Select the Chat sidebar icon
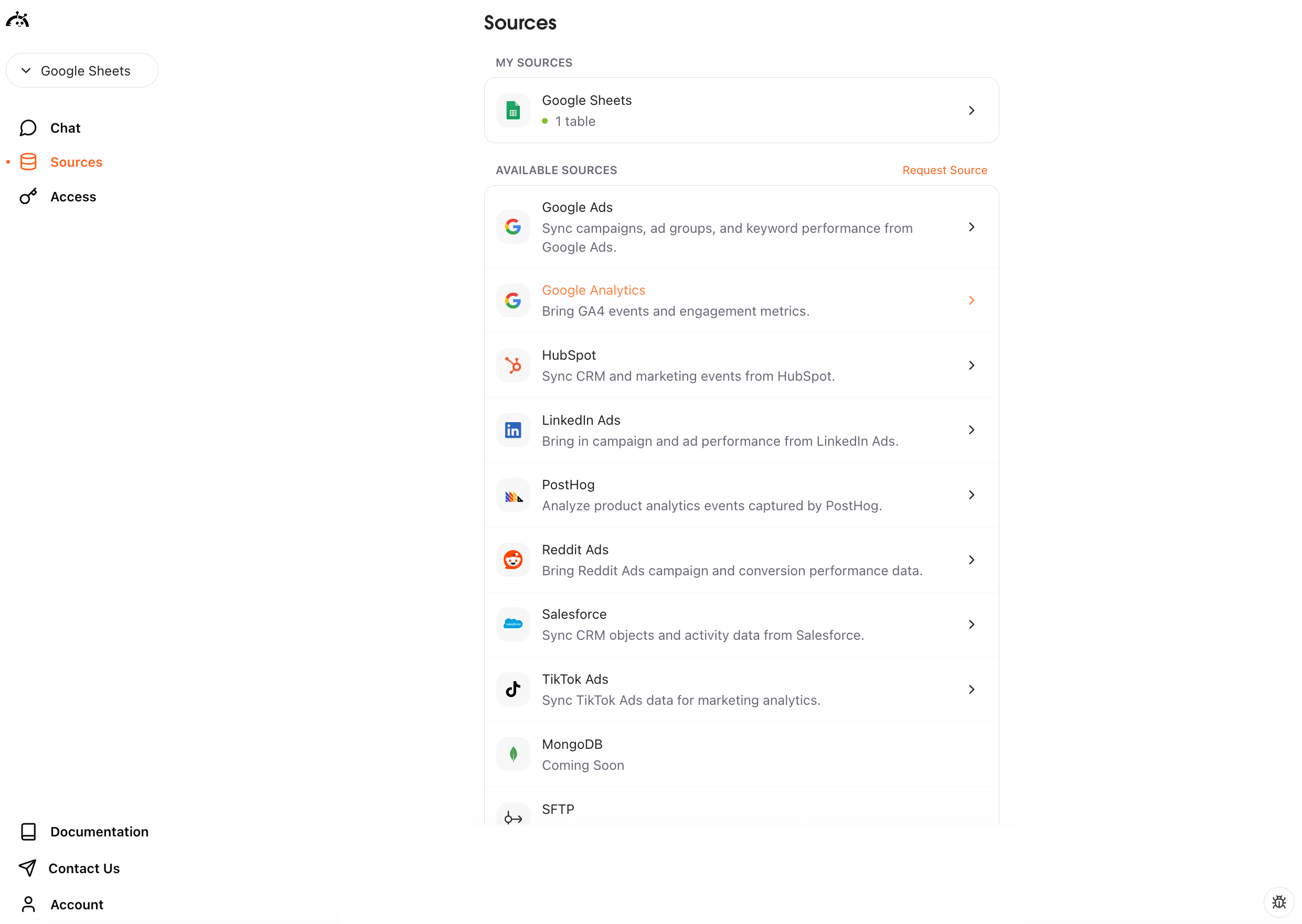 coord(28,128)
